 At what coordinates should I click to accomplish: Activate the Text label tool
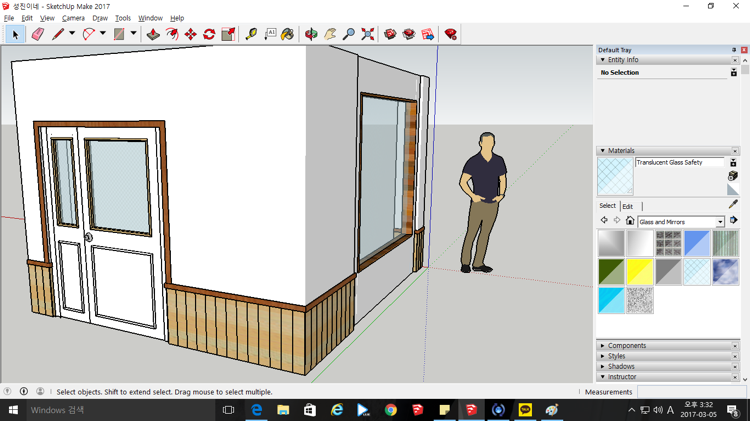pyautogui.click(x=270, y=34)
